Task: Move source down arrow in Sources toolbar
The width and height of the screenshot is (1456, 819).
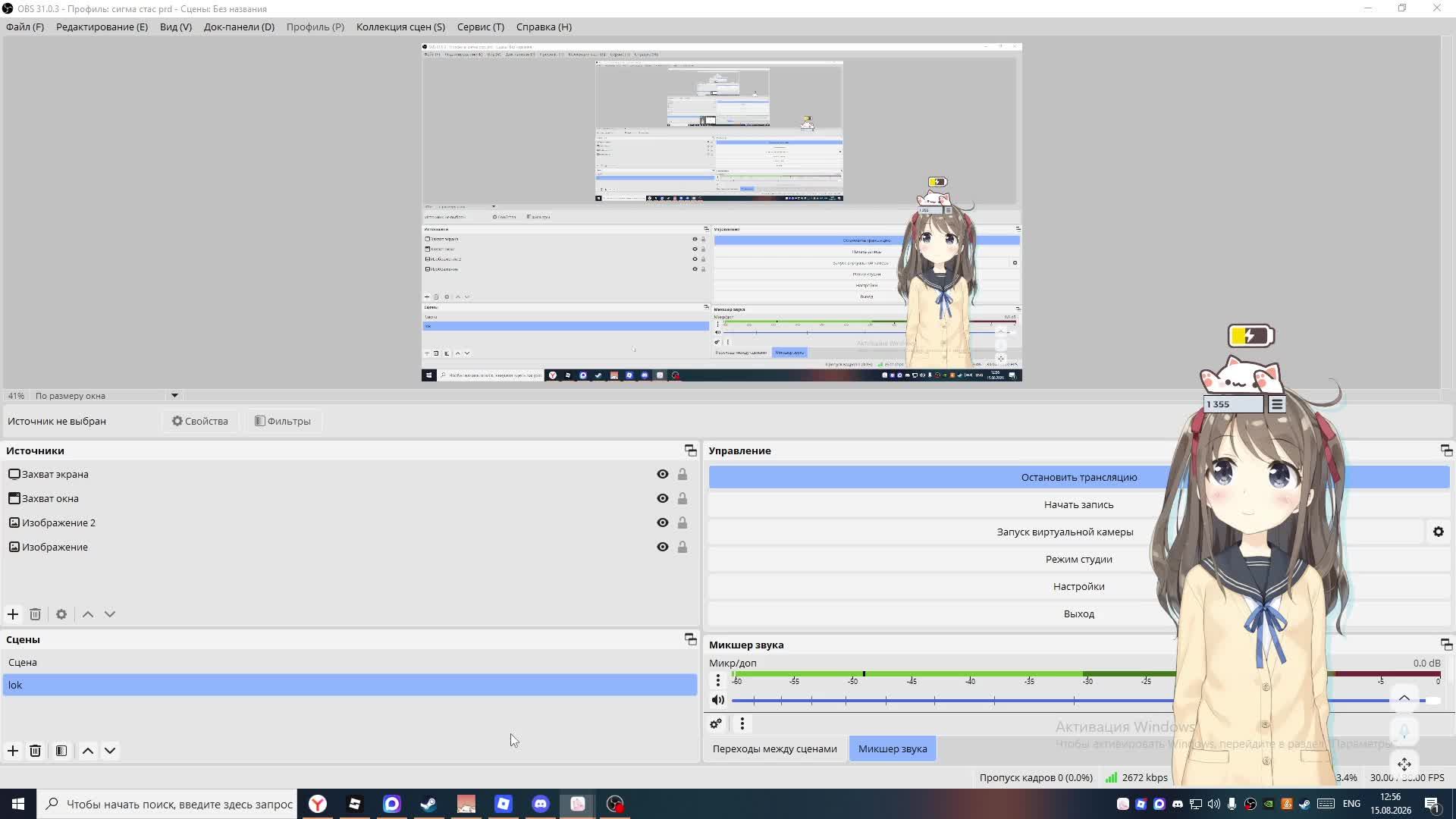Action: [x=110, y=614]
